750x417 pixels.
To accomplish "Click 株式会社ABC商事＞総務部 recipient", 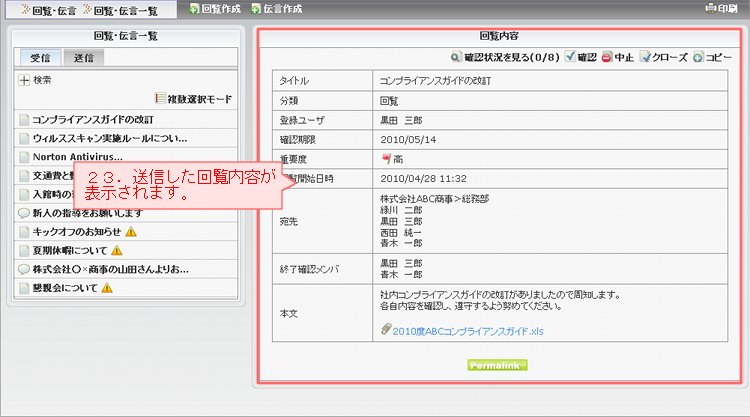I will point(434,199).
